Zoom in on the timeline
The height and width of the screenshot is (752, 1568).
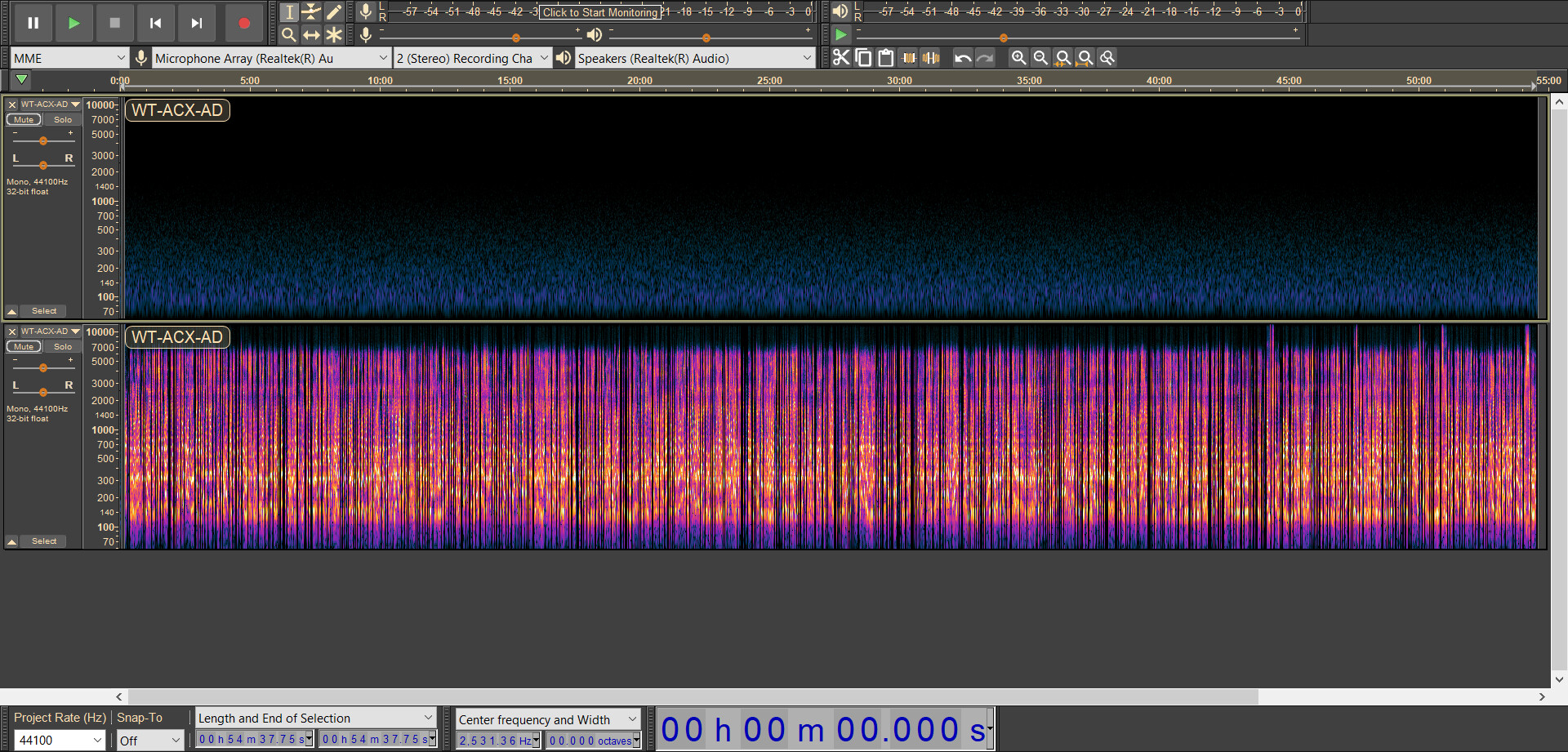1018,58
